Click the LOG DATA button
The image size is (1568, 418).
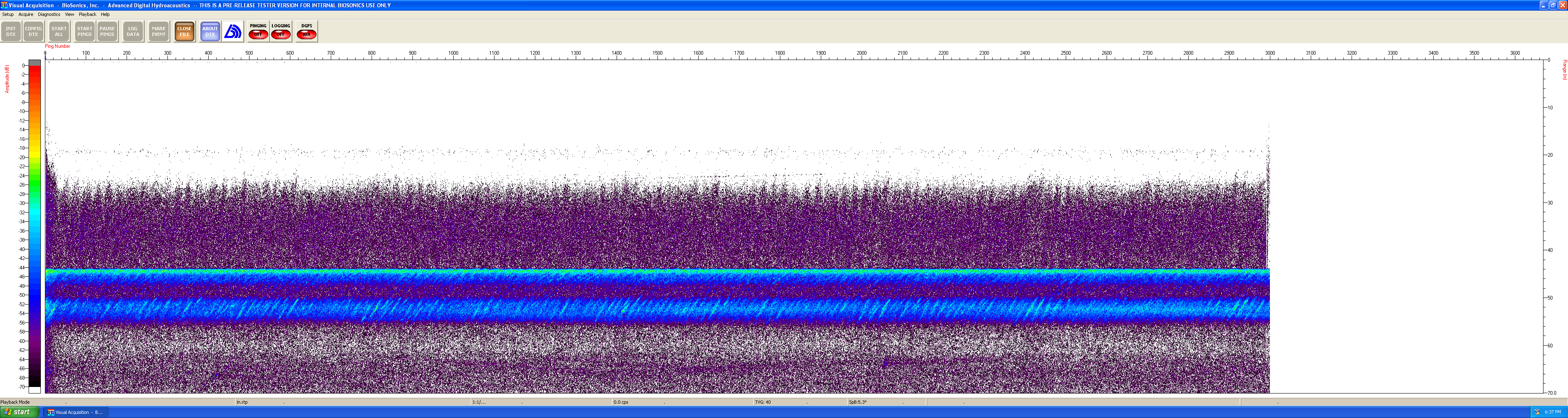133,32
